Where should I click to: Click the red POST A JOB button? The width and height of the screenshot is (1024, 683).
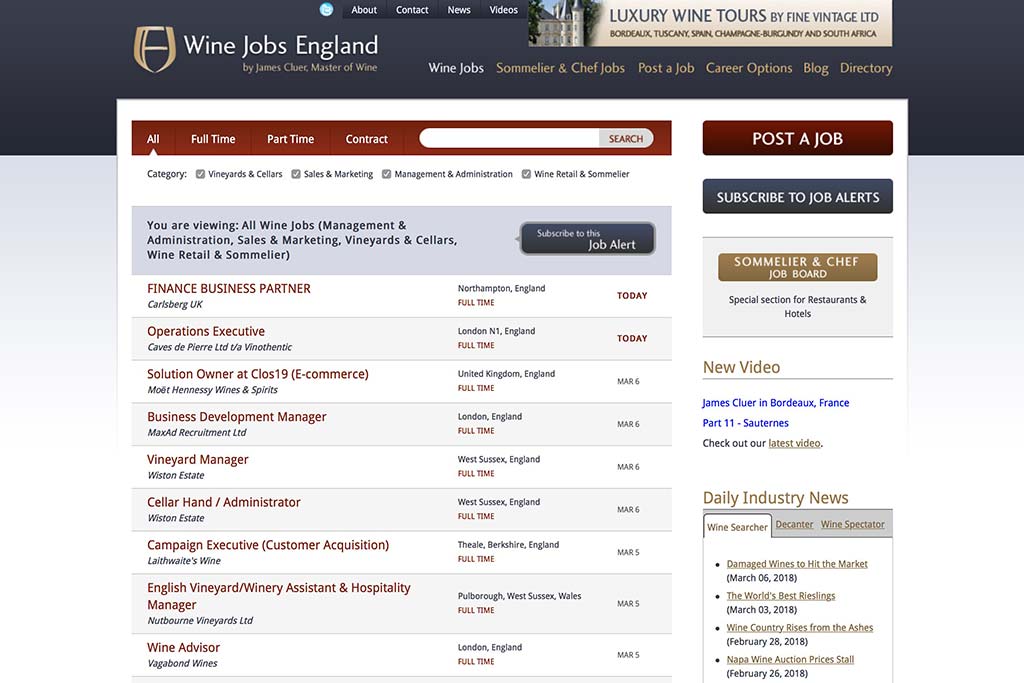pyautogui.click(x=797, y=138)
